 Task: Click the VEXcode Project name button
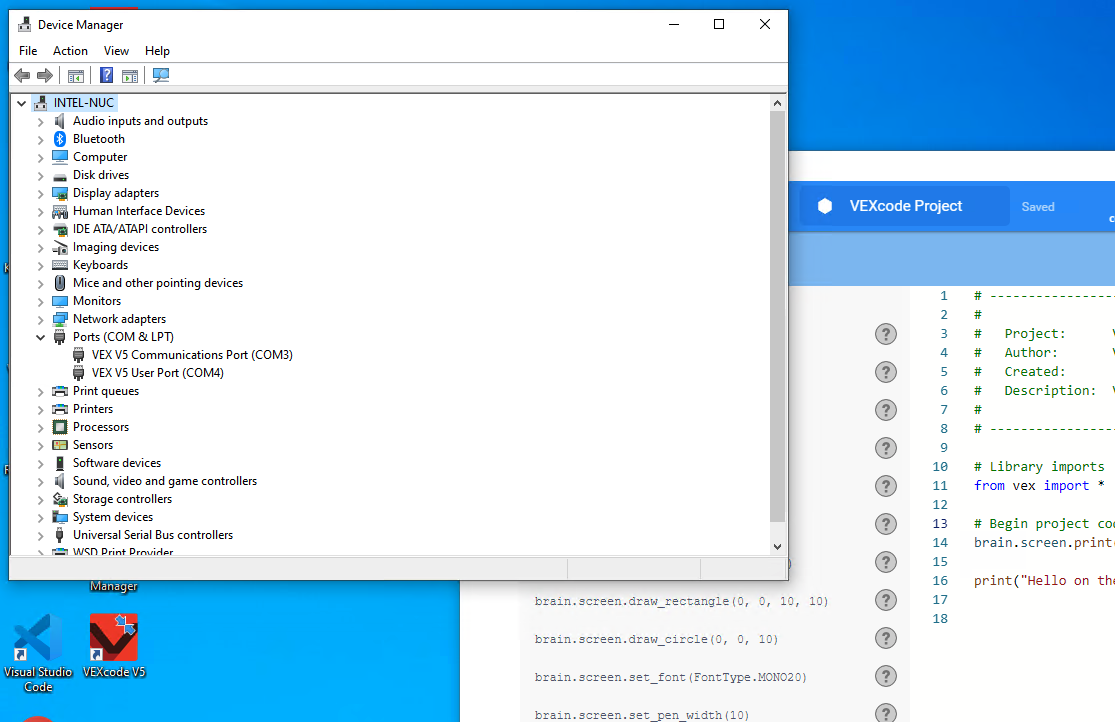point(905,206)
